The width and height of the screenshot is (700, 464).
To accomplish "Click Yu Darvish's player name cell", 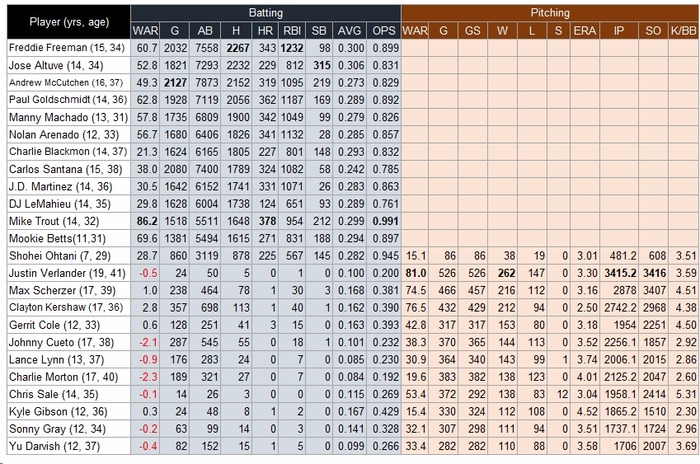I will (x=69, y=446).
